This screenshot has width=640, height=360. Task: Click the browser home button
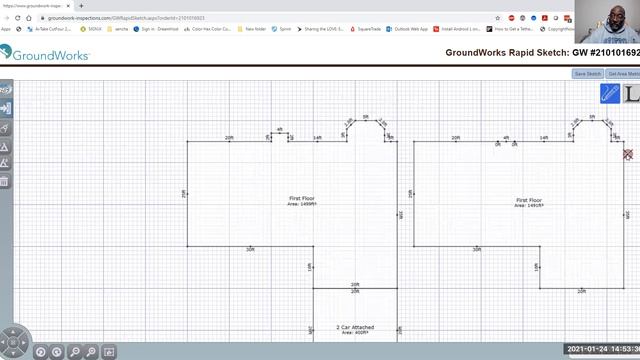(x=29, y=18)
